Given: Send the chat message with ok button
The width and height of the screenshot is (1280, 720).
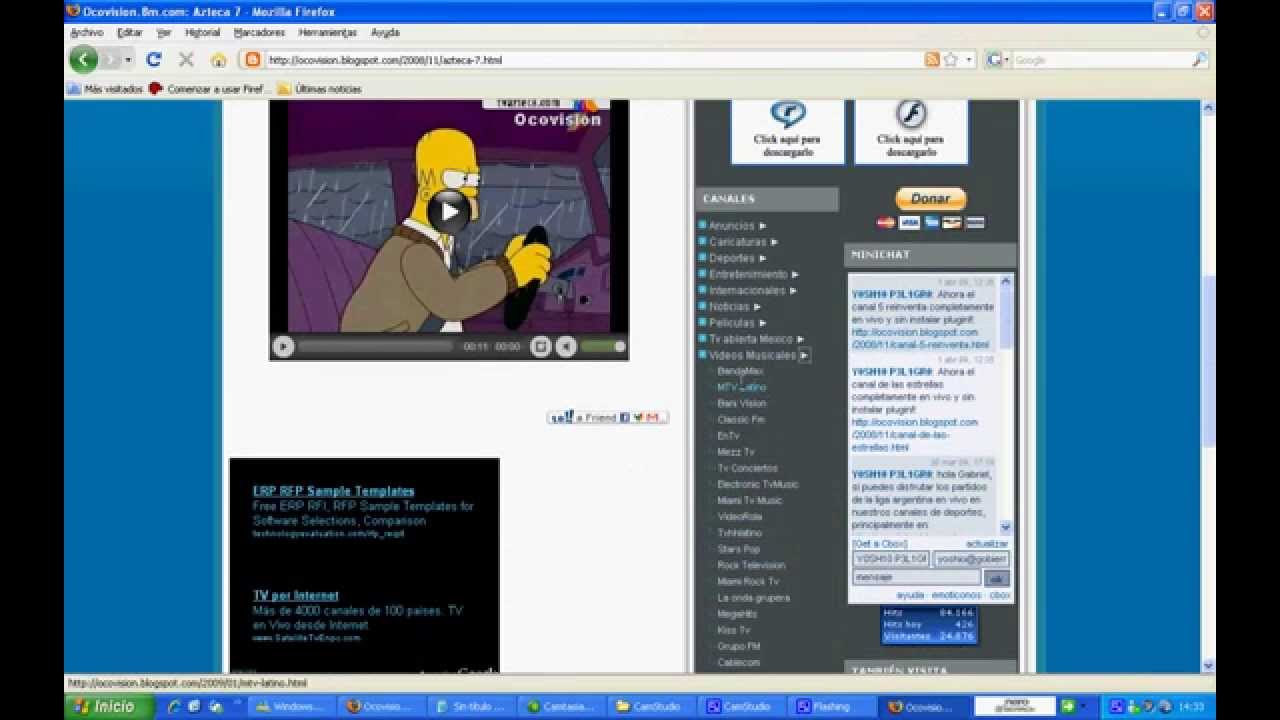Looking at the screenshot, I should click(996, 578).
